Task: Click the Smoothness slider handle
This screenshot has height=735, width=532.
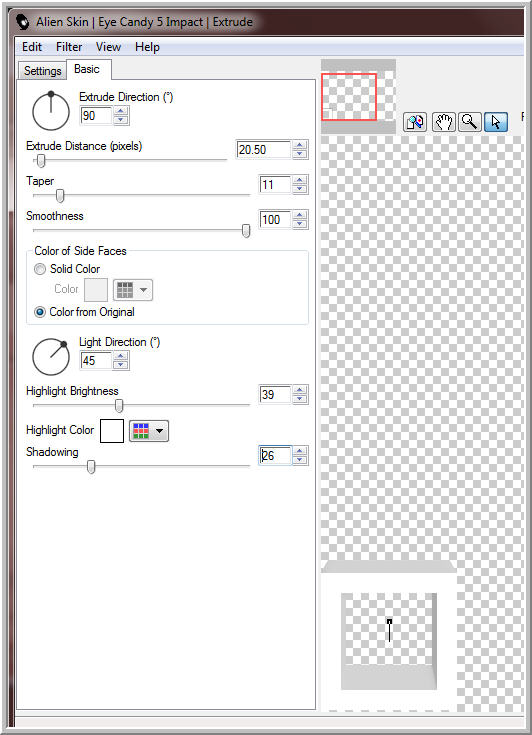Action: (246, 231)
